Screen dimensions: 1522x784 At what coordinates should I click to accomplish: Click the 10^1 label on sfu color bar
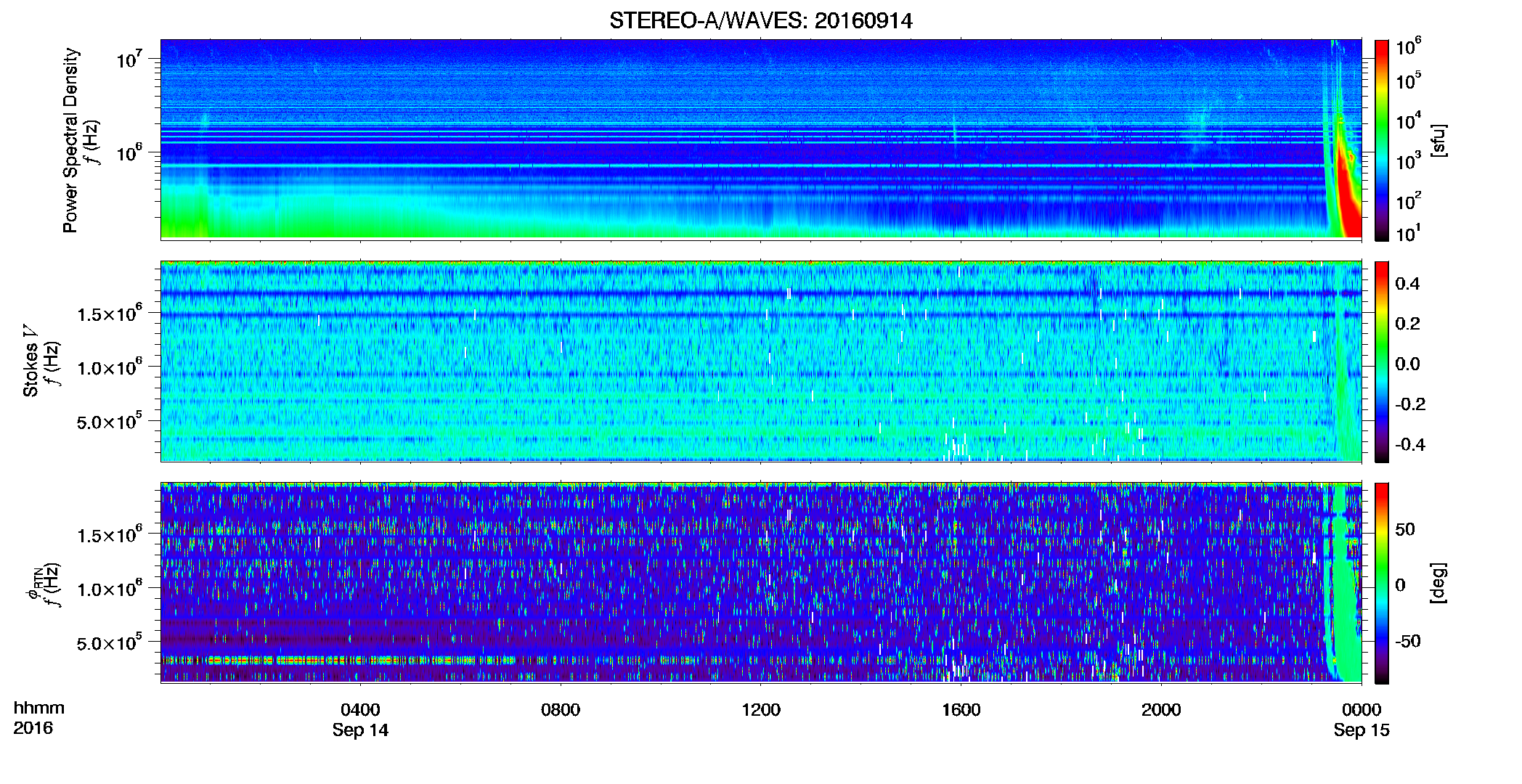pyautogui.click(x=1409, y=233)
